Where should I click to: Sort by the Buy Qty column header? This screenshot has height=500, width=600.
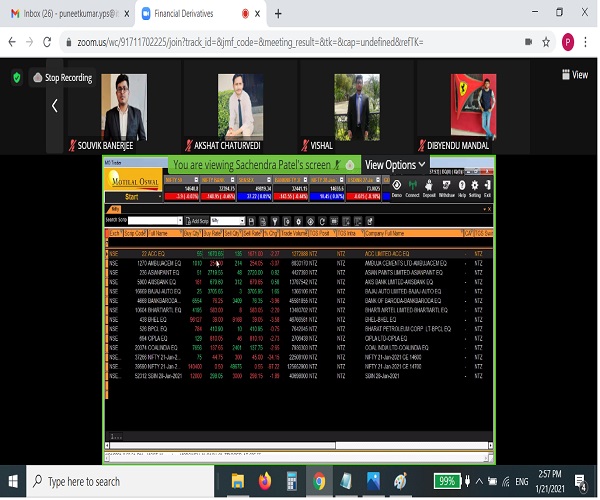pos(193,233)
